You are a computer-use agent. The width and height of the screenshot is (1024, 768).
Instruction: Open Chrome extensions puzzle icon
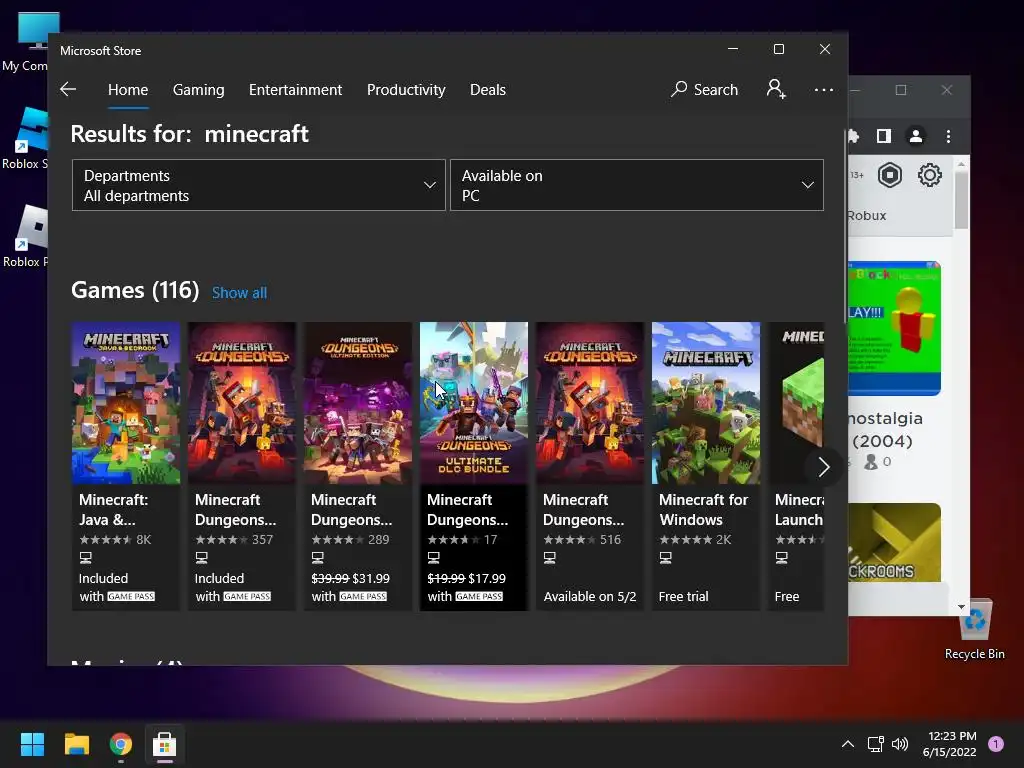pyautogui.click(x=854, y=136)
